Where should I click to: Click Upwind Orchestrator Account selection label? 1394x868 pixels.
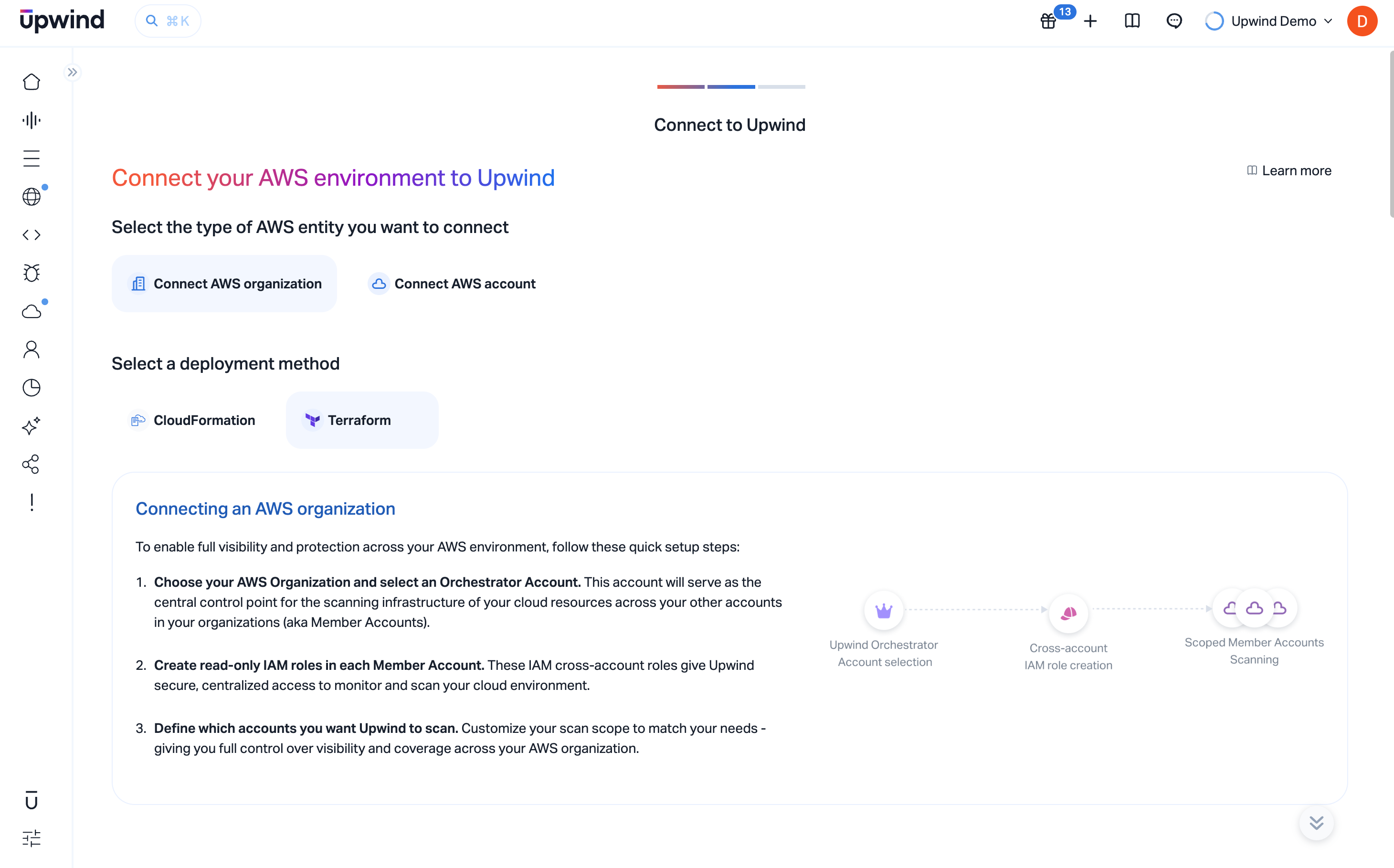[884, 653]
